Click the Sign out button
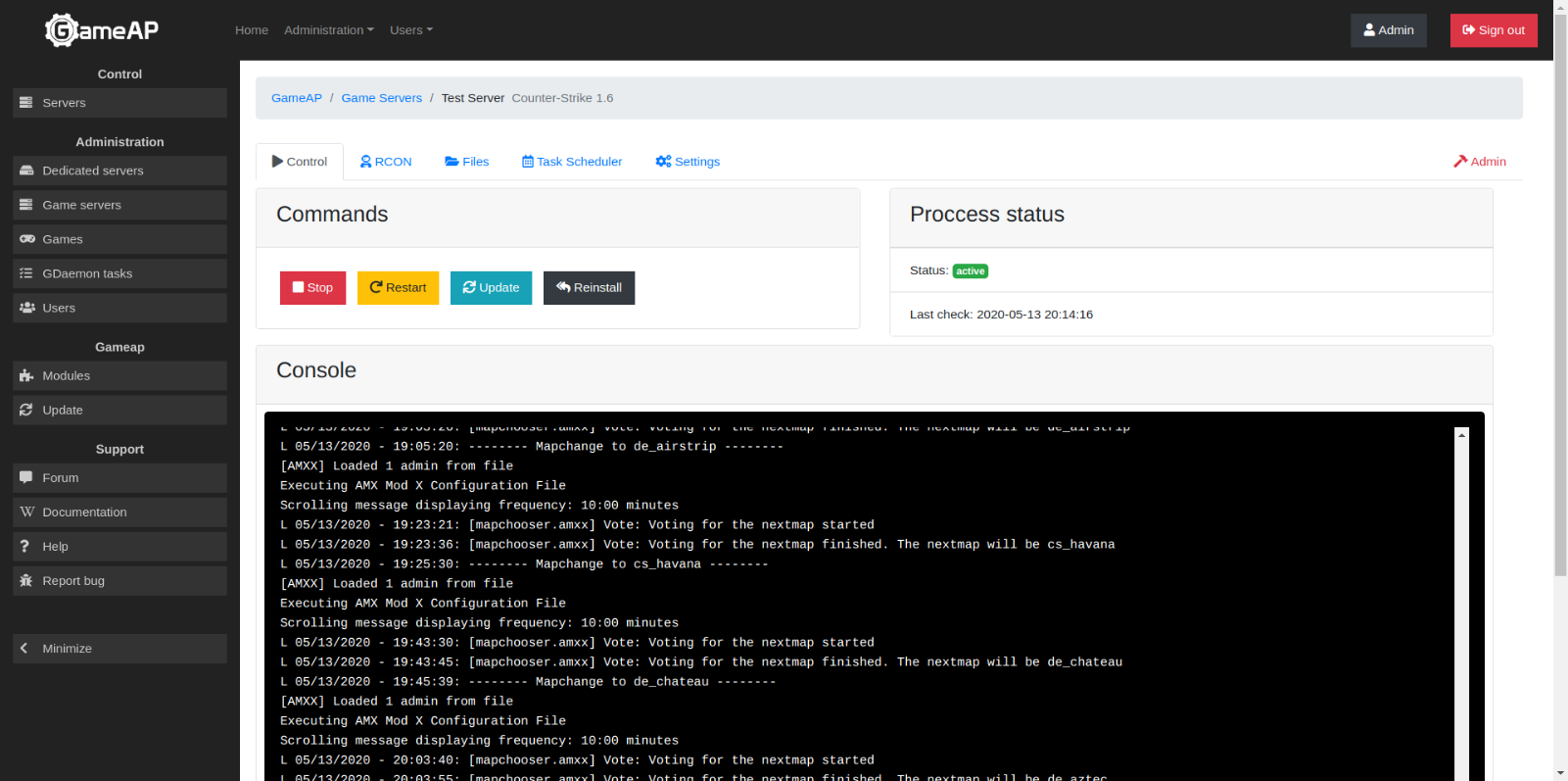This screenshot has height=781, width=1568. click(1493, 30)
